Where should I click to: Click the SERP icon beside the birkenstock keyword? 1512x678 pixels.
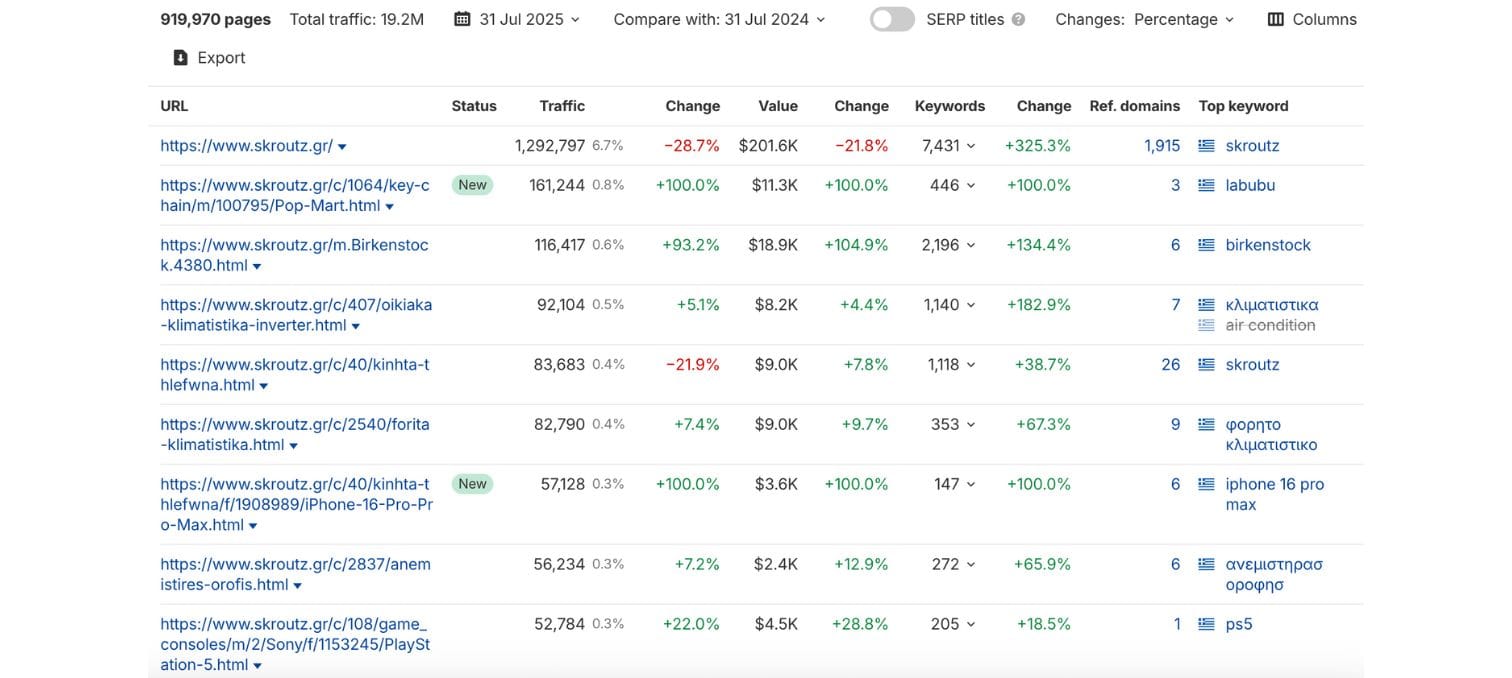pos(1206,245)
